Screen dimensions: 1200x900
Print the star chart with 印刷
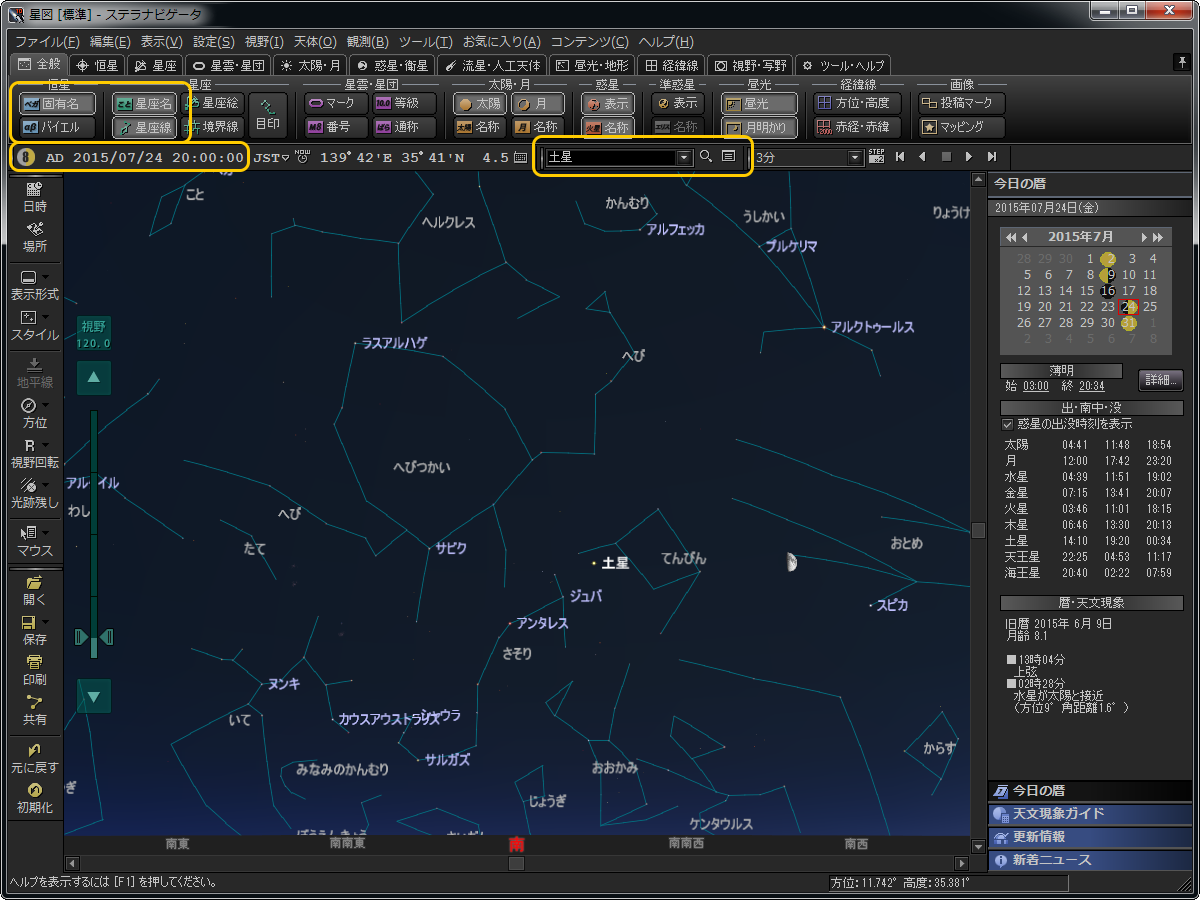point(34,670)
